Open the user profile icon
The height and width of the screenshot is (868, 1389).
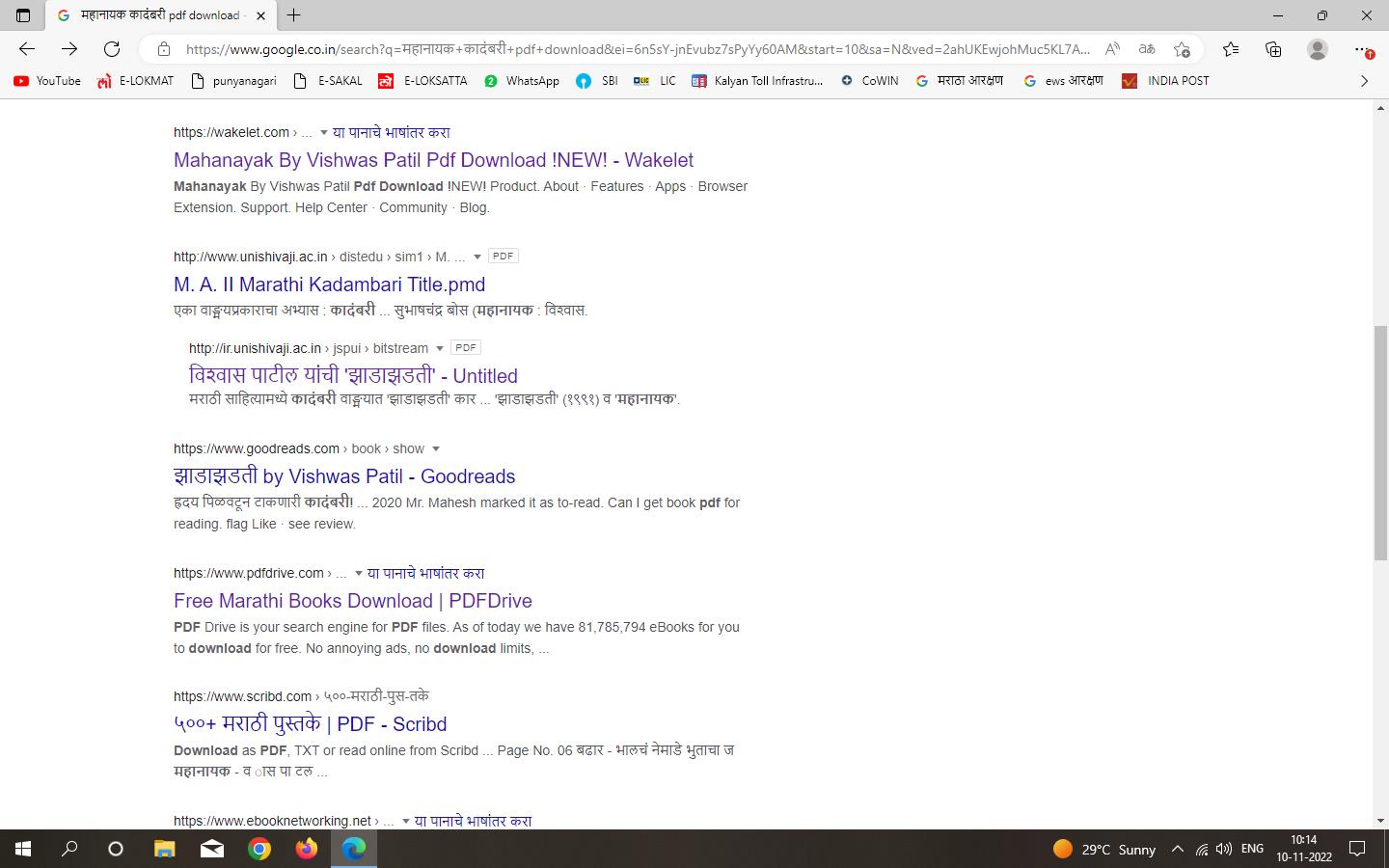click(x=1317, y=49)
